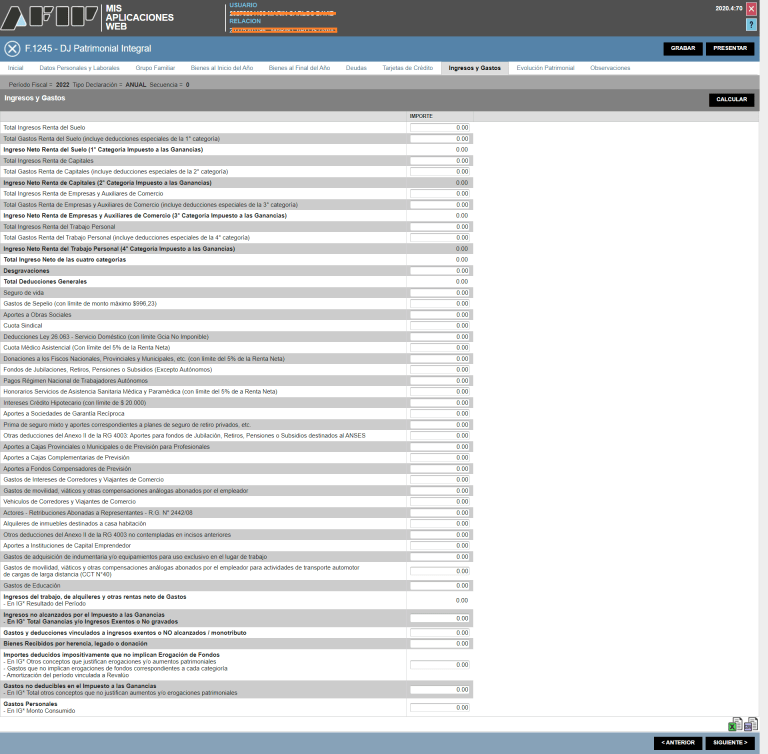
Task: Go to next page with SIGUIENTE
Action: (x=730, y=743)
